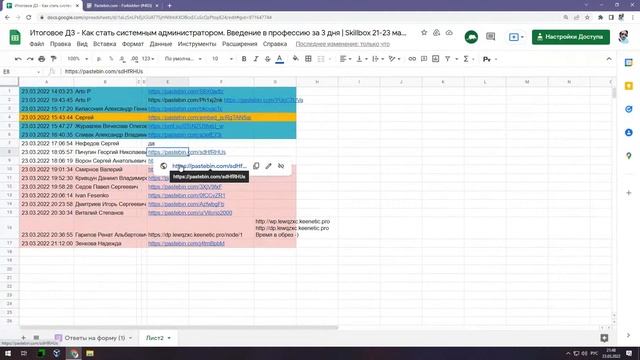Image resolution: width=640 pixels, height=360 pixels.
Task: Format cell as percent
Action: (x=111, y=59)
